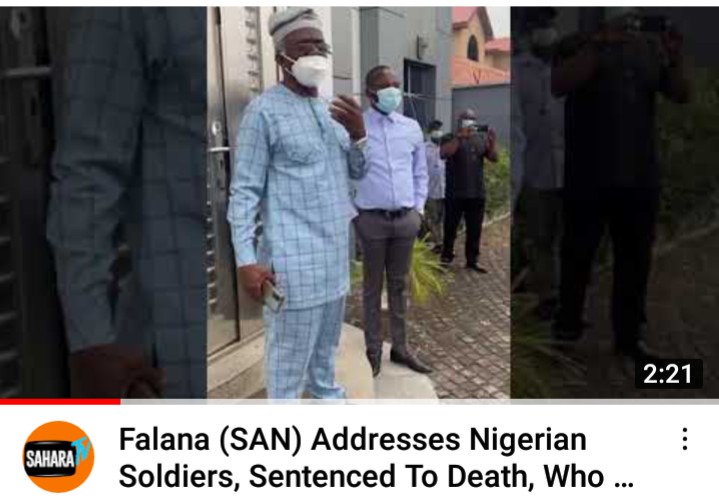Viewport: 719px width, 502px height.
Task: Click the word 'SAHARA' in the channel logo
Action: [50, 458]
